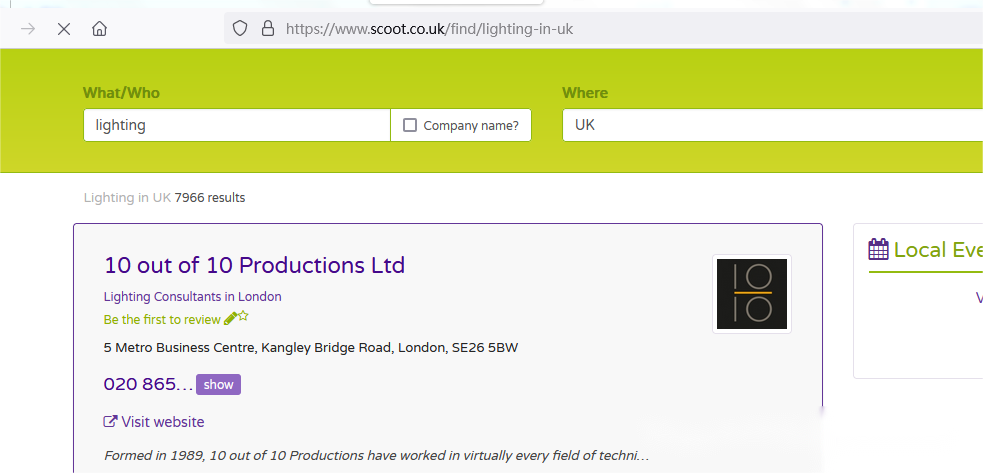Click the 10 out of 10 company logo
983x473 pixels.
tap(751, 293)
